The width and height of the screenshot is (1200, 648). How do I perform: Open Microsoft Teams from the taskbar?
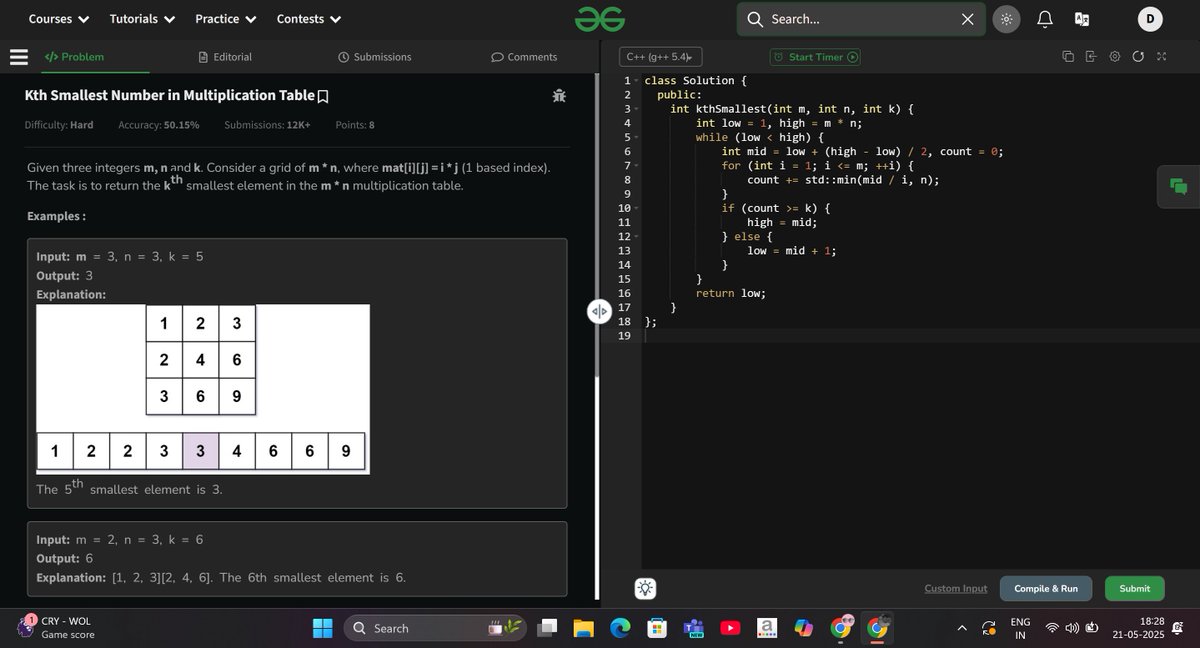(x=694, y=628)
